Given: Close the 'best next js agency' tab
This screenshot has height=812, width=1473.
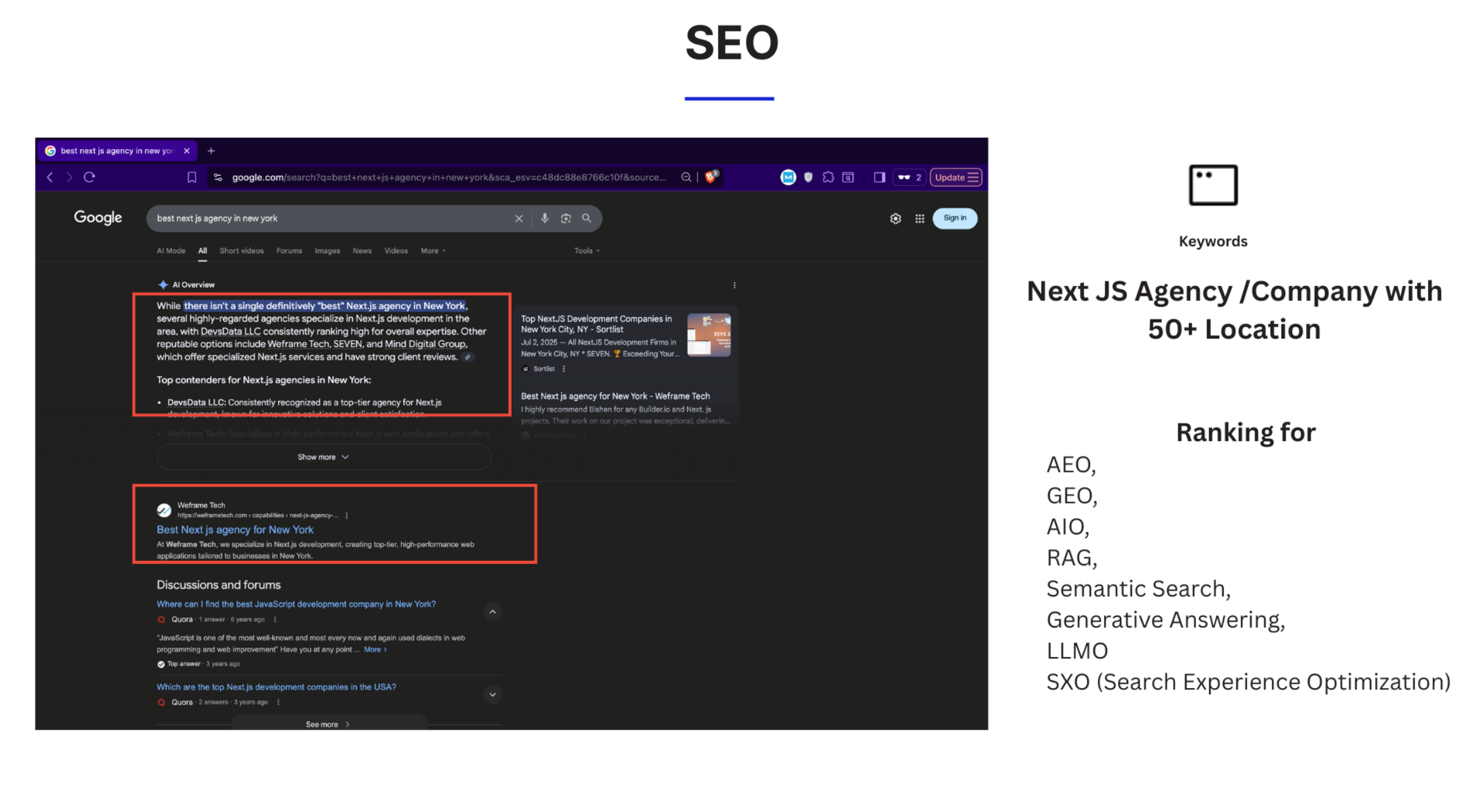Looking at the screenshot, I should (187, 151).
